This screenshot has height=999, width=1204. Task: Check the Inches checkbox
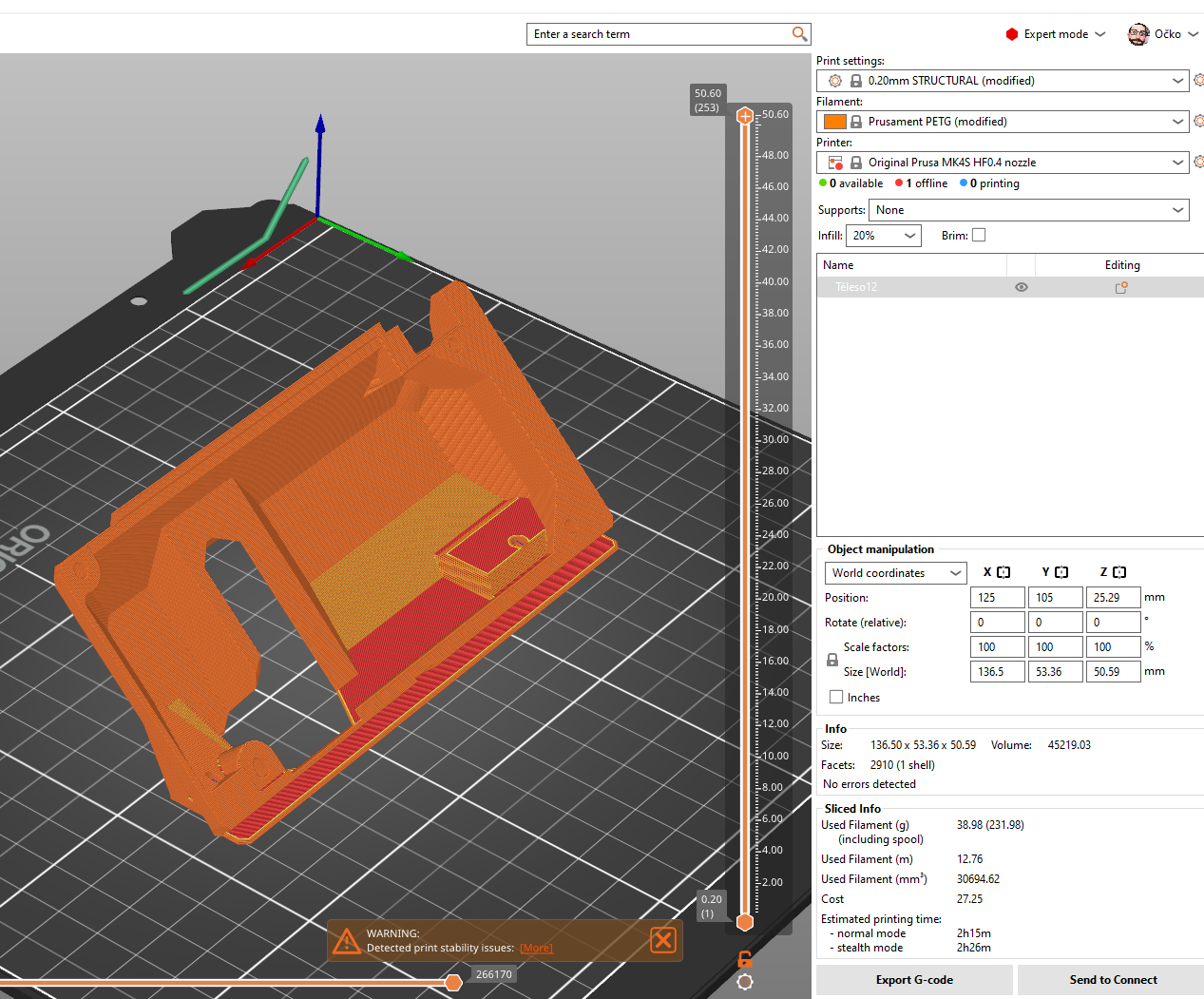click(836, 698)
